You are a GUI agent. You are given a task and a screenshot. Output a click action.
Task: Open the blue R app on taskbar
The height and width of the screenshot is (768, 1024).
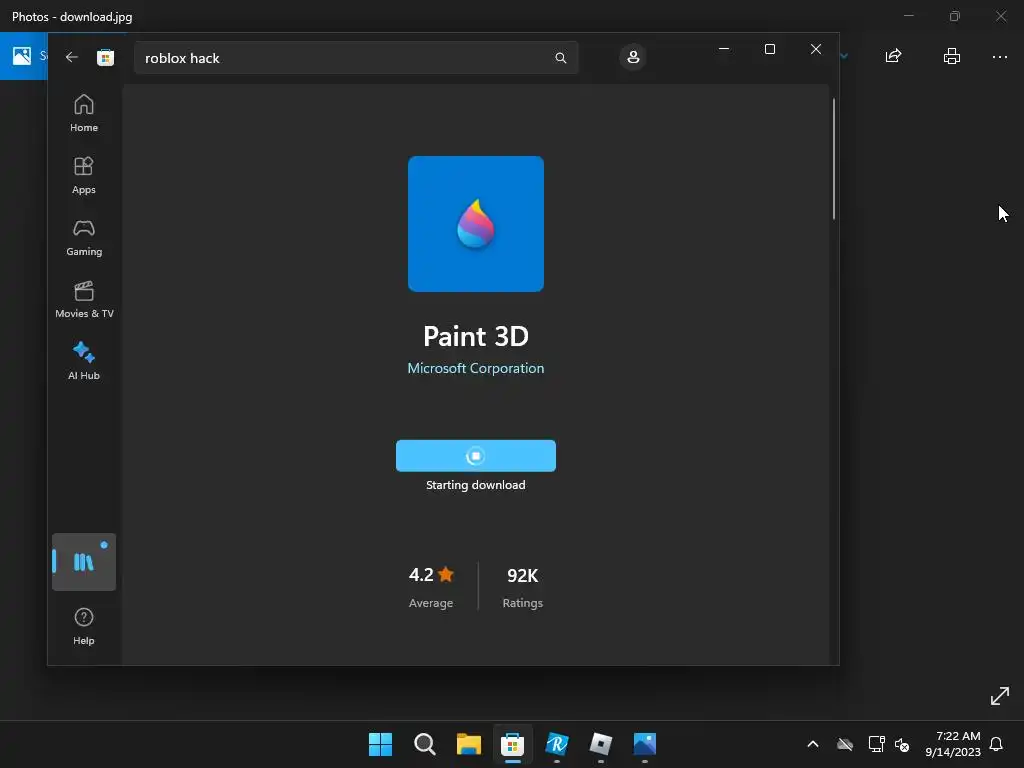(556, 744)
